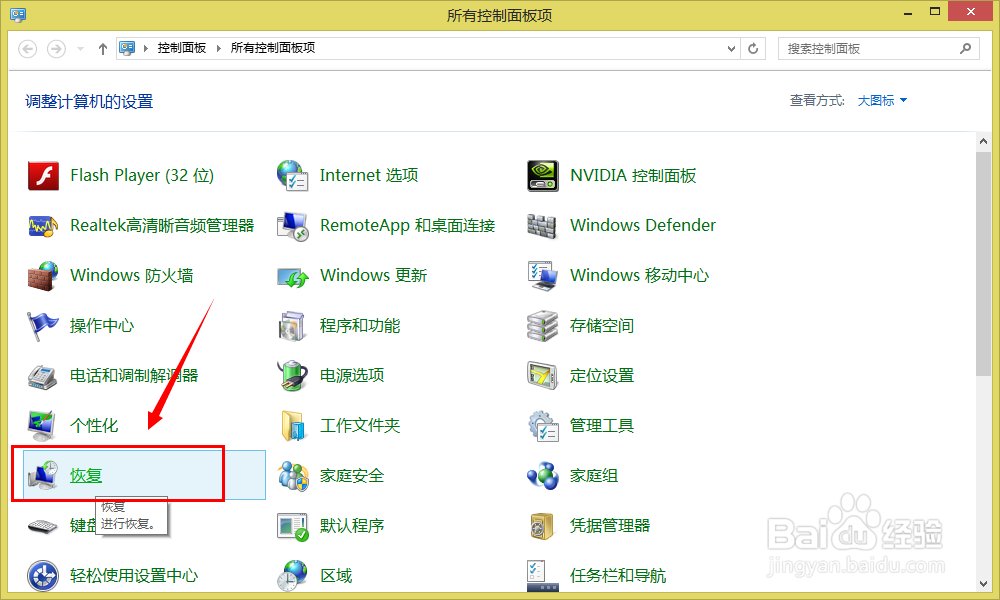Open the NVIDIA 控制面板 icon
Image resolution: width=1000 pixels, height=600 pixels.
[x=543, y=175]
